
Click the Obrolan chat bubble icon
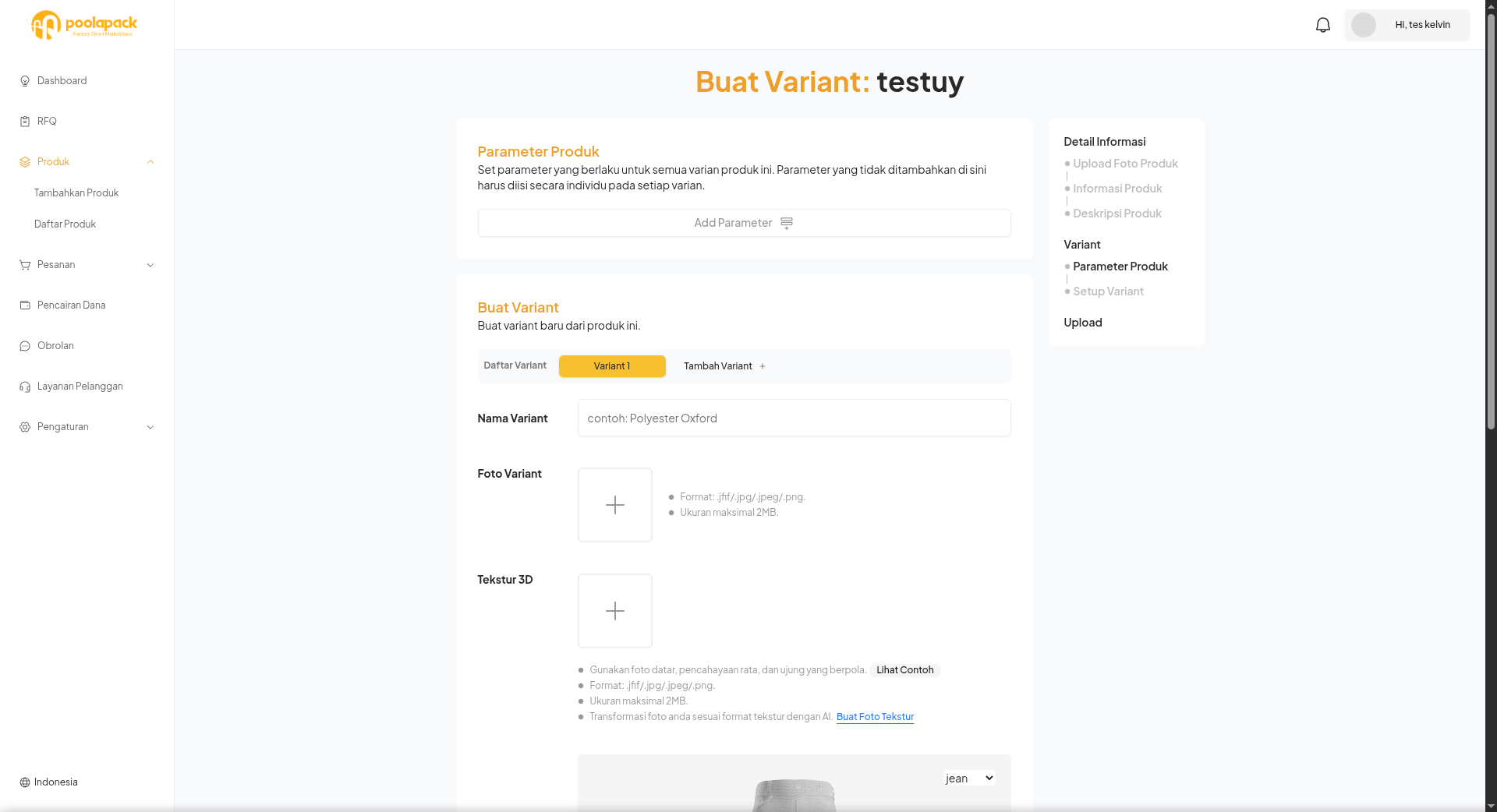[x=25, y=346]
